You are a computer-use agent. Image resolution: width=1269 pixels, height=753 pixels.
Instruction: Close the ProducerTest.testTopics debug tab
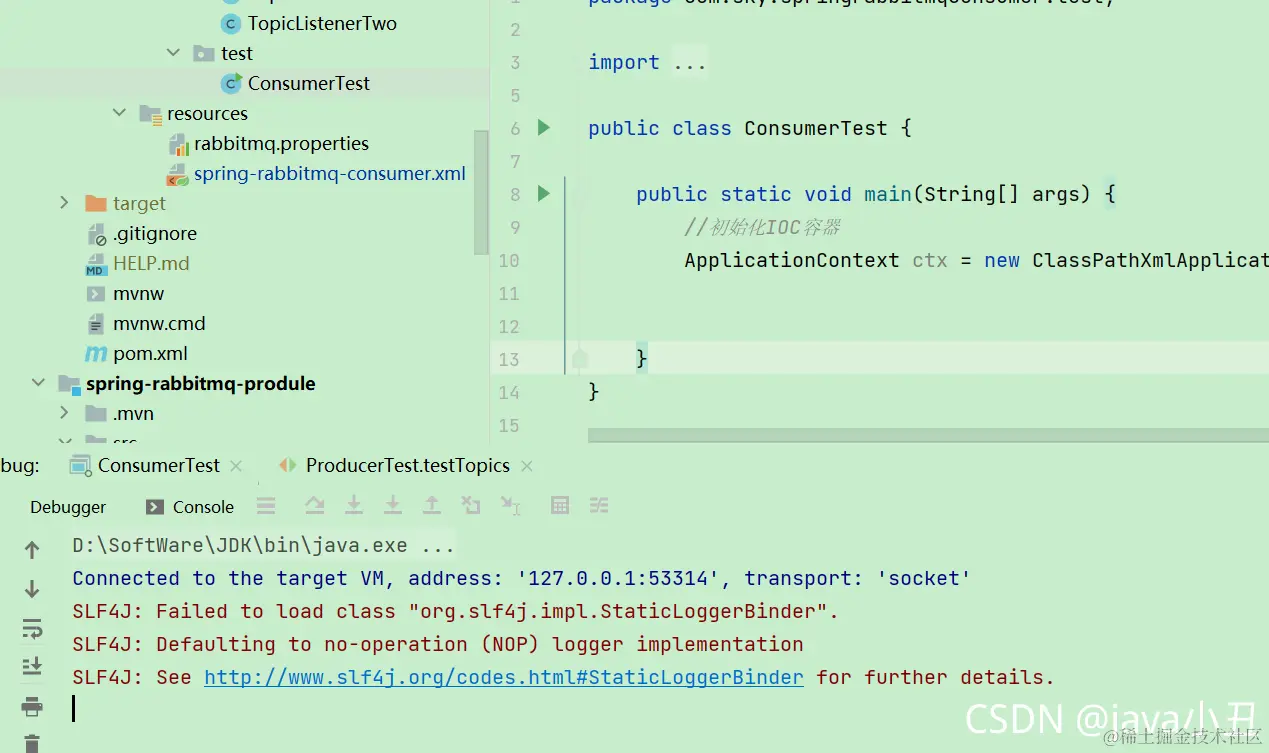pyautogui.click(x=527, y=466)
